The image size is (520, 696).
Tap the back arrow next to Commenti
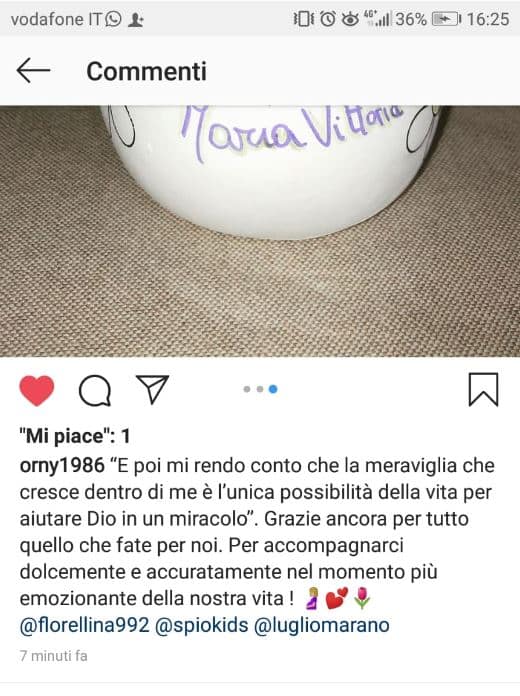click(x=33, y=71)
